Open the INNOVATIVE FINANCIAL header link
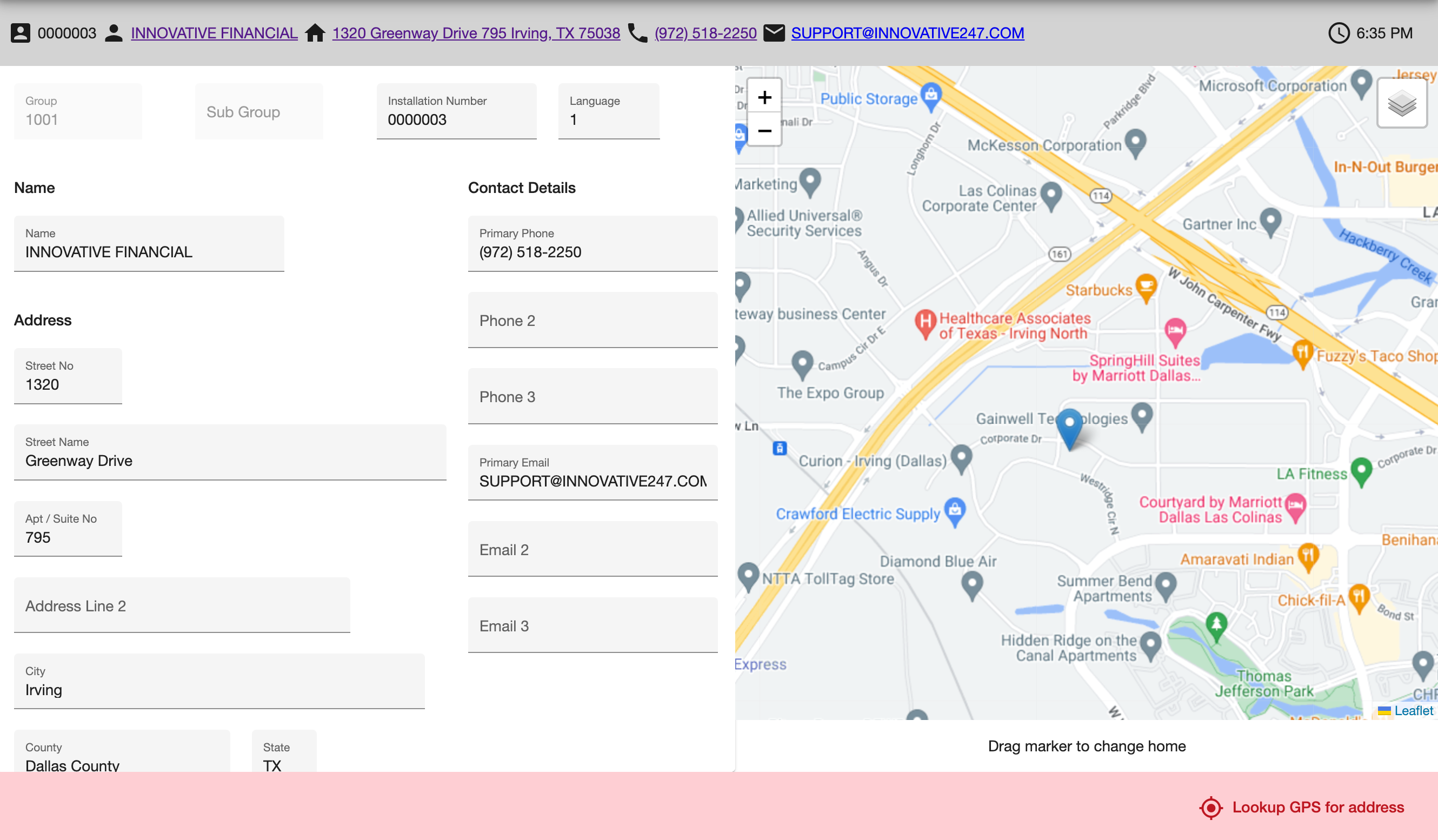 point(214,33)
